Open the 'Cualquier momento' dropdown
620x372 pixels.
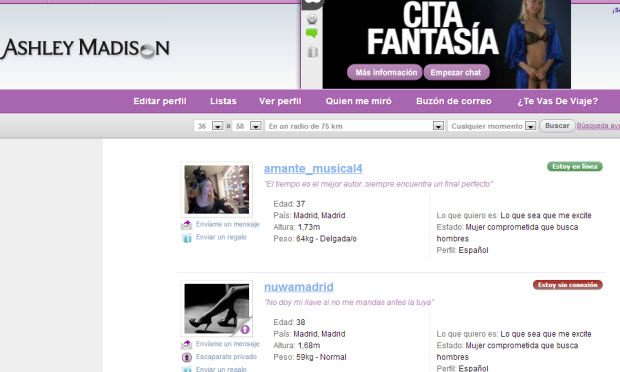click(492, 126)
